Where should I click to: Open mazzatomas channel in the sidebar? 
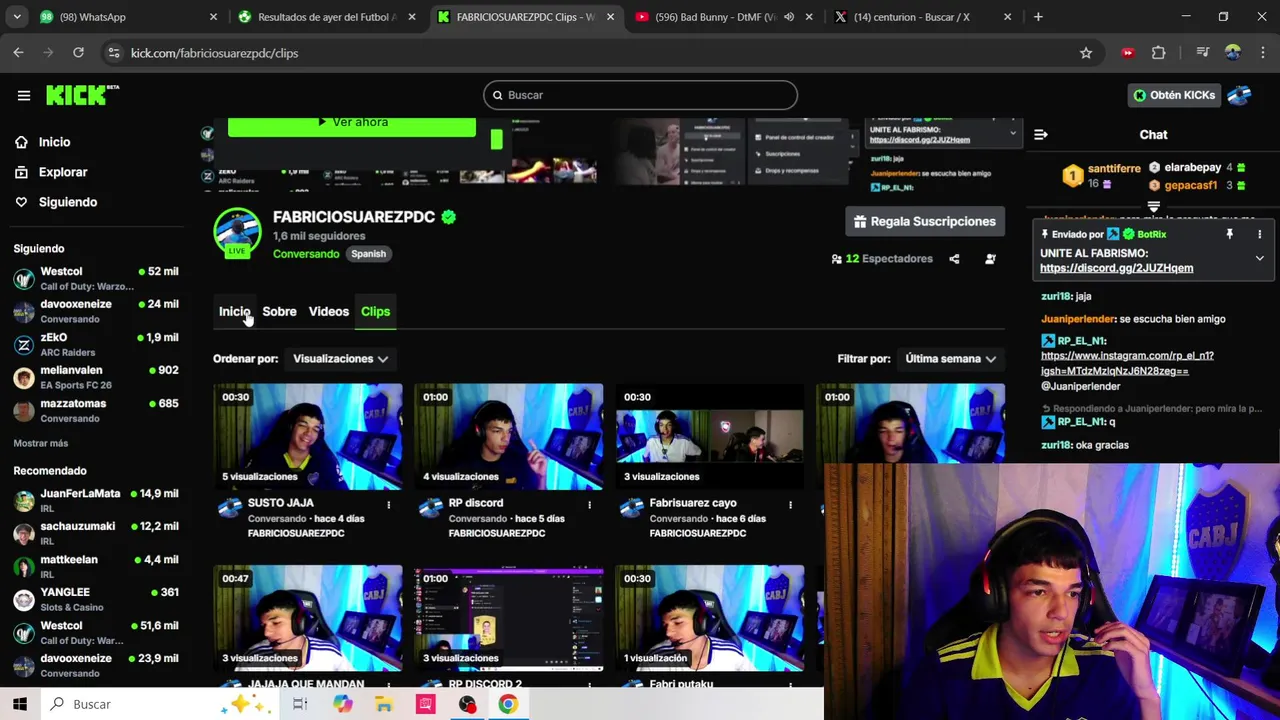[96, 410]
